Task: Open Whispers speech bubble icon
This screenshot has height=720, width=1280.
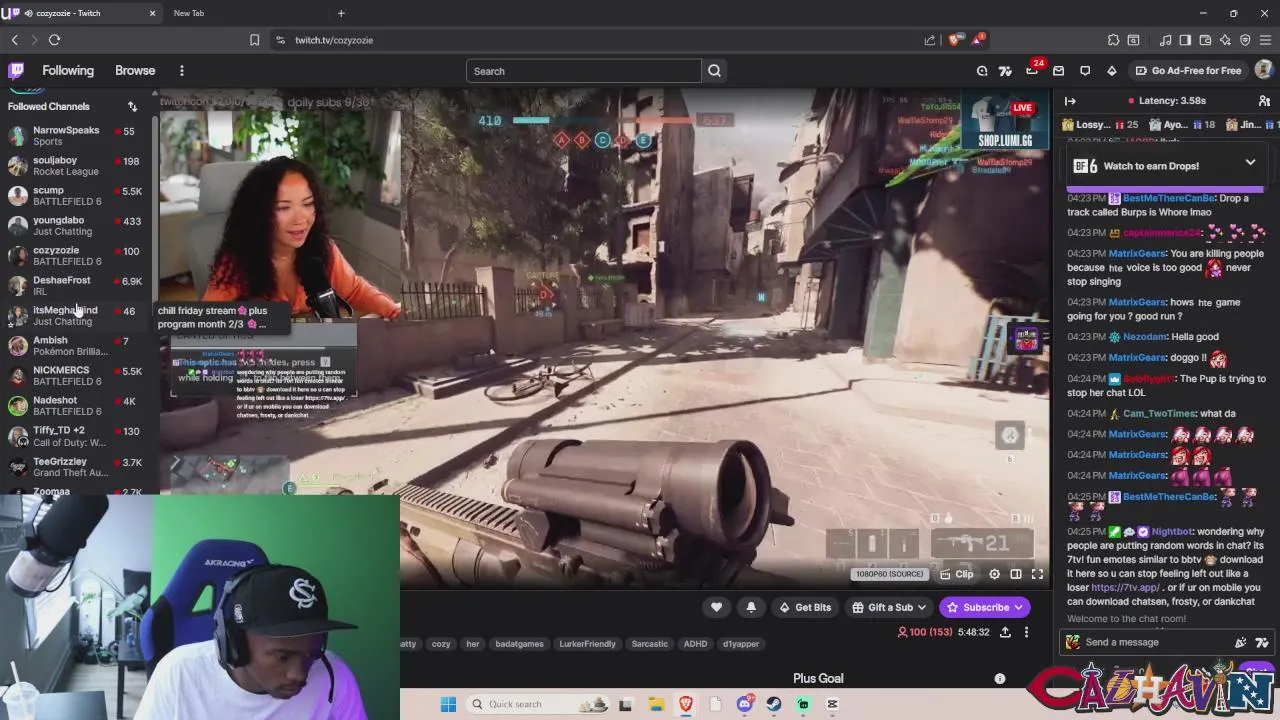Action: 1085,71
